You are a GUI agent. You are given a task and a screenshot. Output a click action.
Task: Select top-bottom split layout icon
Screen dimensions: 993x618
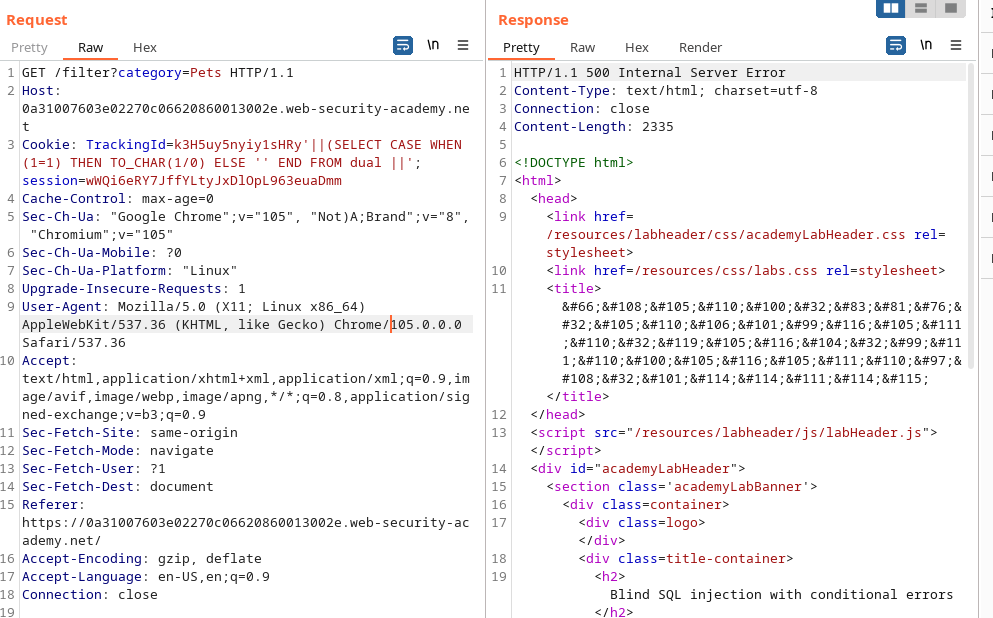click(x=921, y=8)
